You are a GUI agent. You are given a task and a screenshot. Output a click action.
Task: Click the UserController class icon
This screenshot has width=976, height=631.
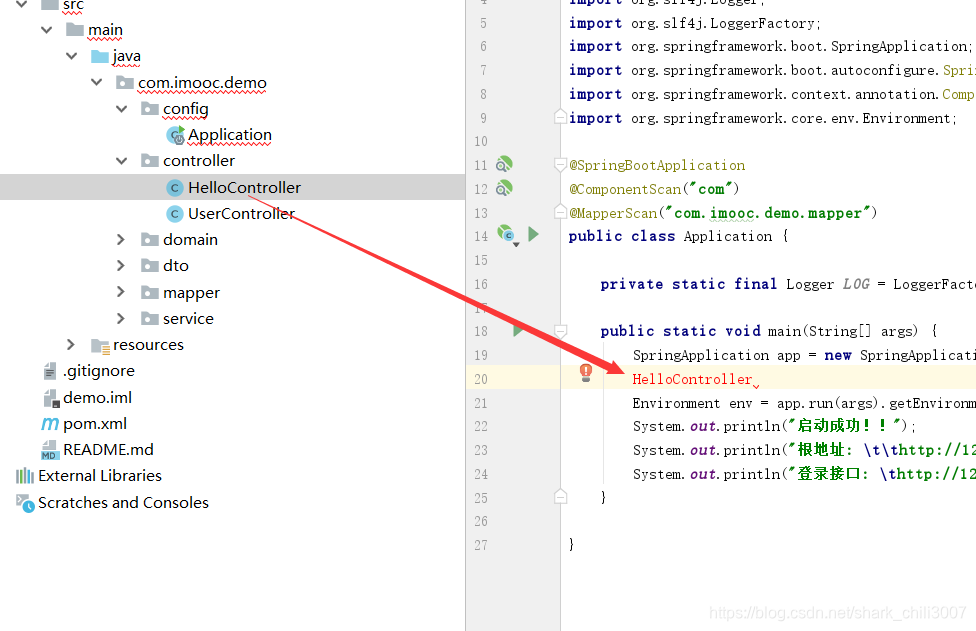[175, 214]
